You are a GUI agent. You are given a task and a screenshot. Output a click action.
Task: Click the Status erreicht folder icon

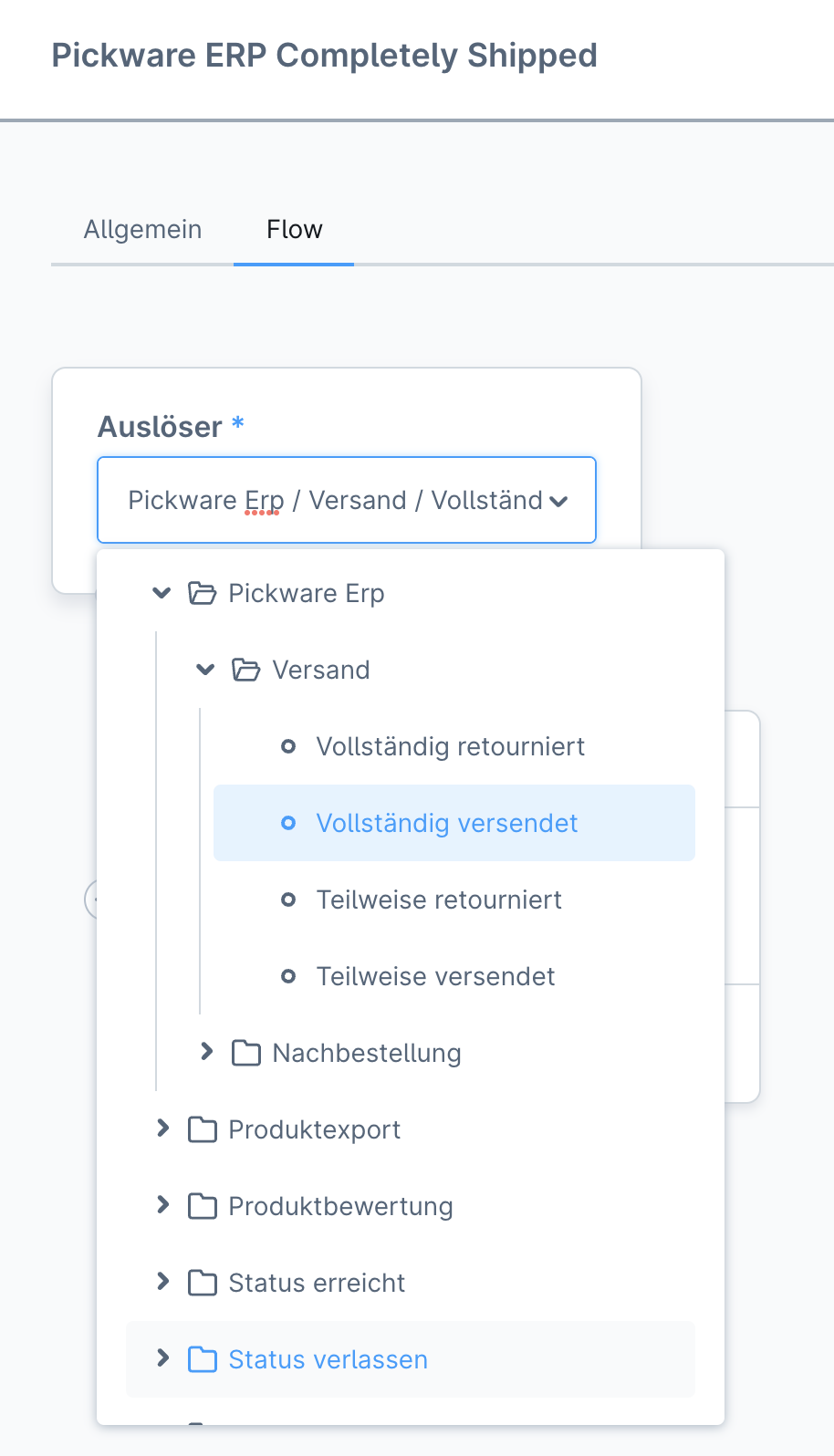[x=202, y=1284]
